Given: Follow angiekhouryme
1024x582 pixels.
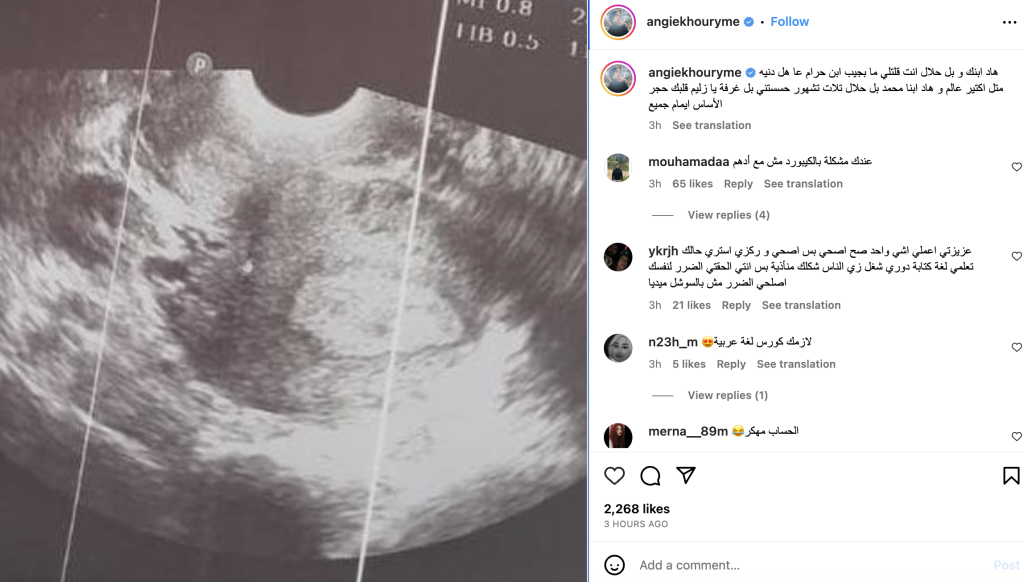Looking at the screenshot, I should (789, 22).
